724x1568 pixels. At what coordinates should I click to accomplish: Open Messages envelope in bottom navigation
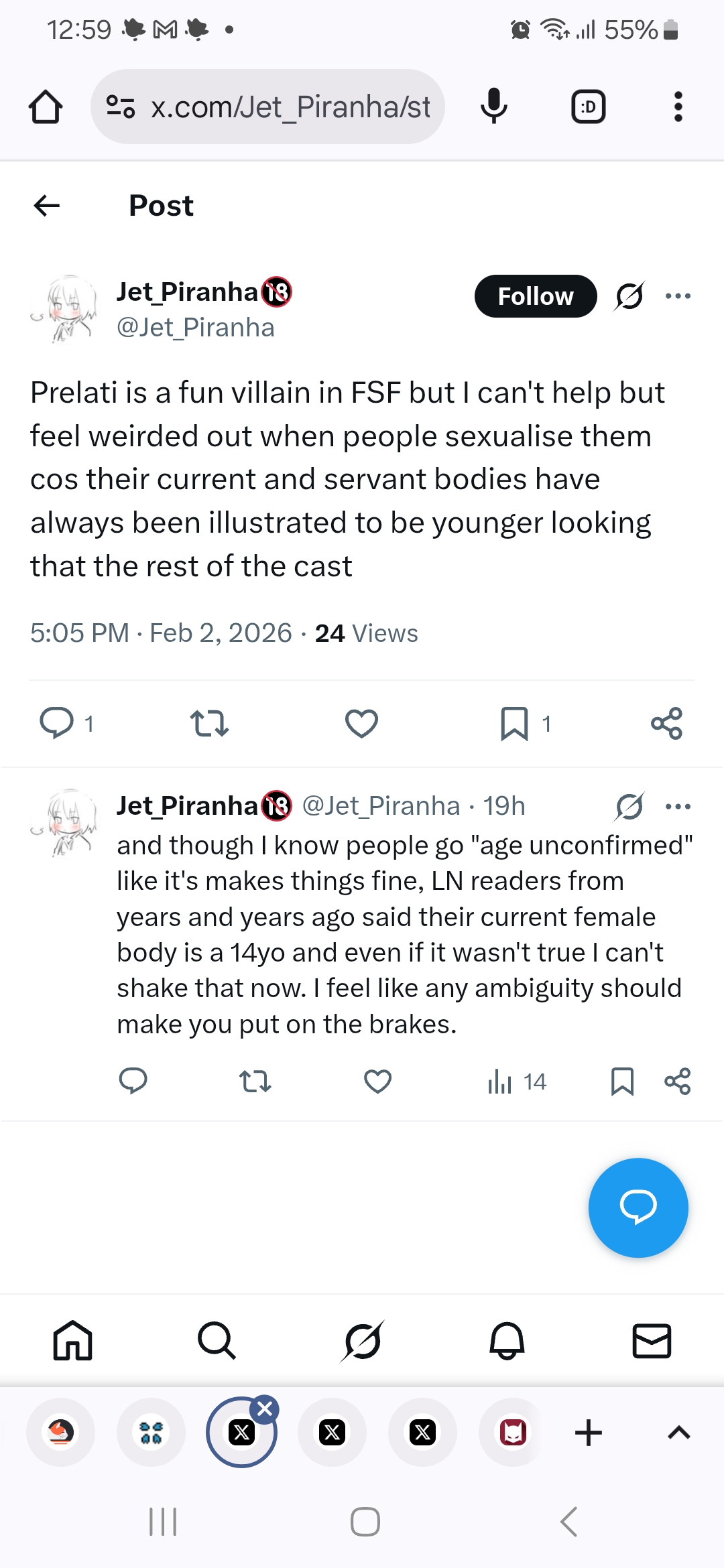coord(652,1341)
